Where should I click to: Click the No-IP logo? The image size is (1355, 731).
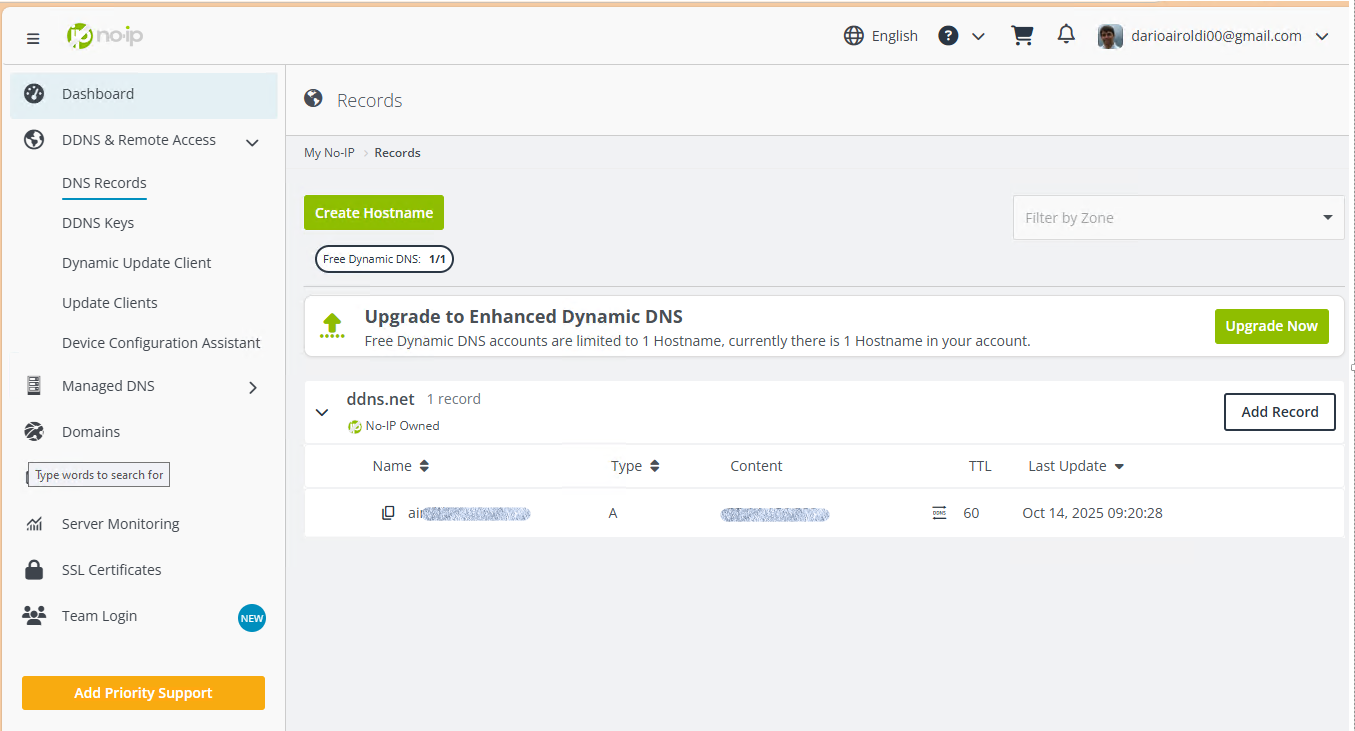click(x=105, y=37)
